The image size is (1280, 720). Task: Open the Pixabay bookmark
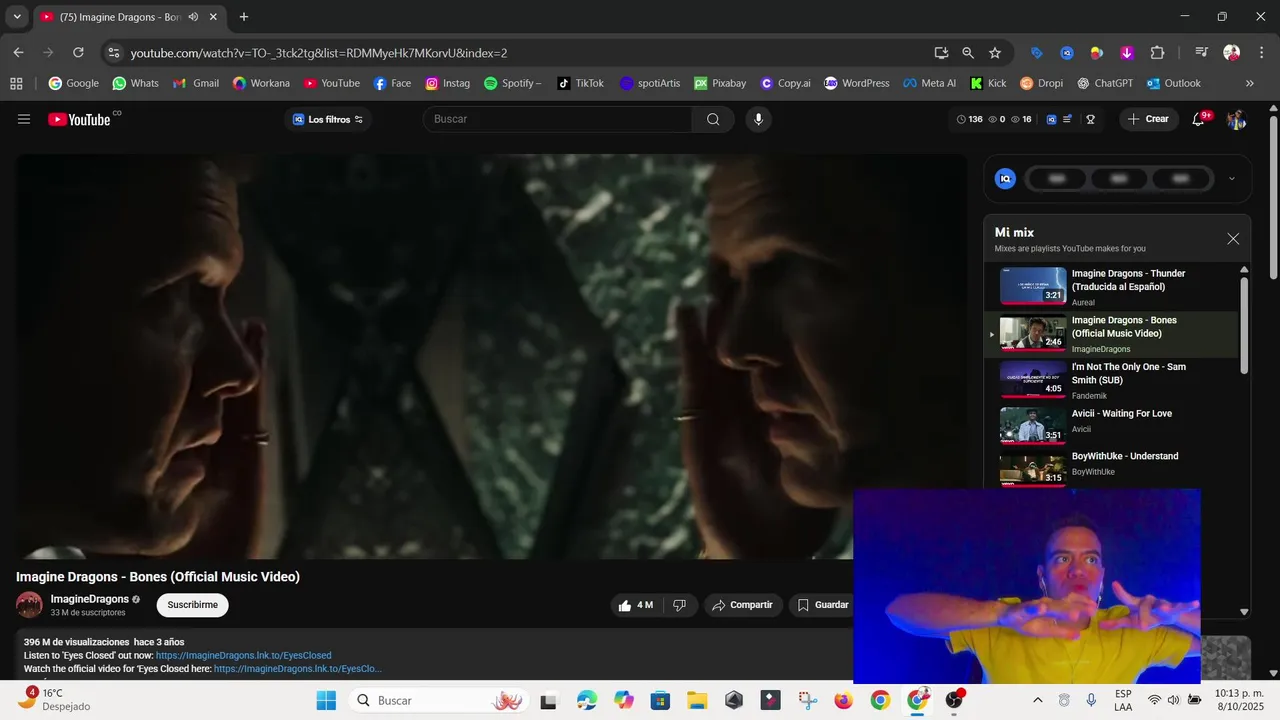720,83
